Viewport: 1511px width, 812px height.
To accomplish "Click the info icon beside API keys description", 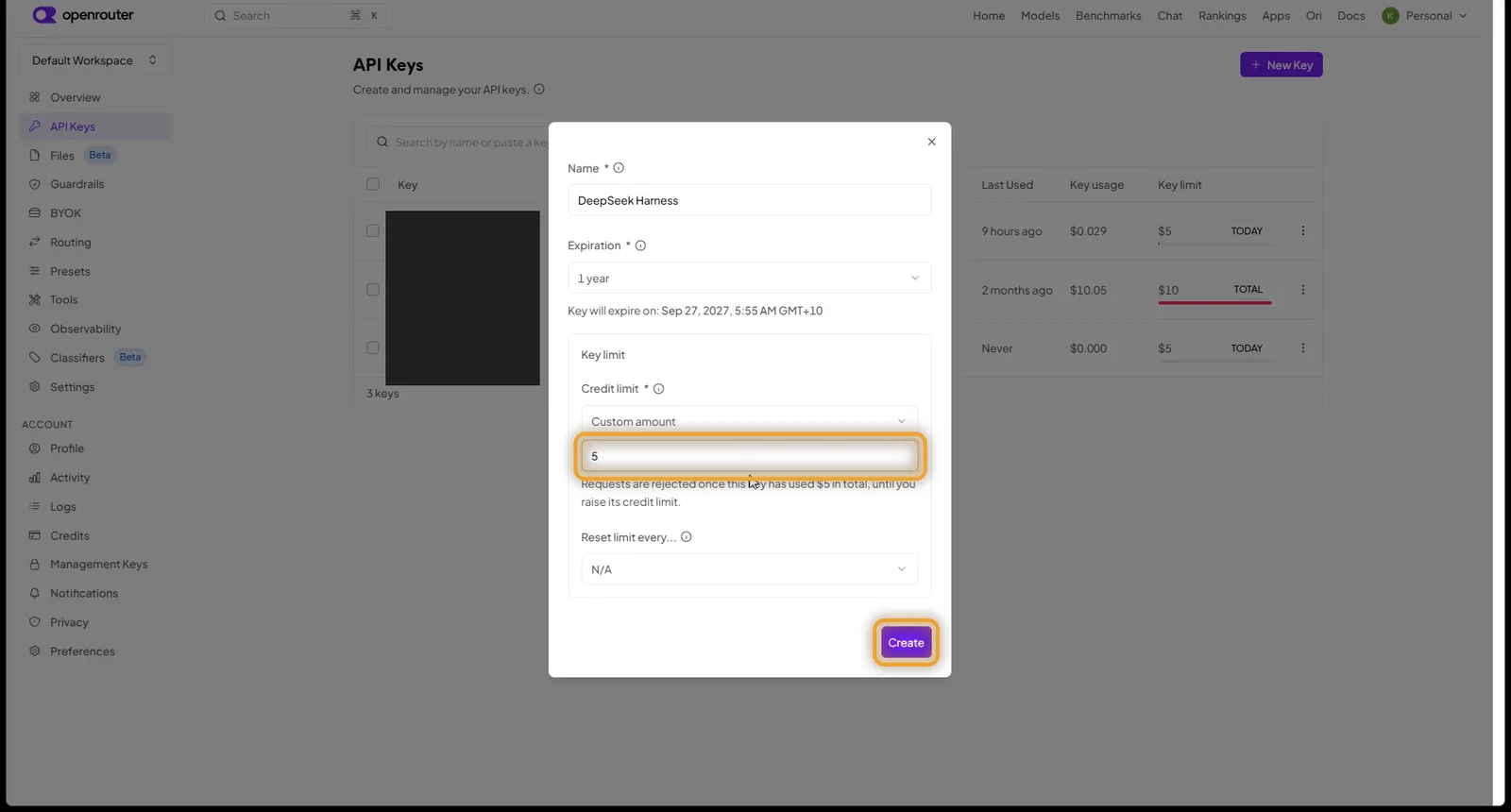I will coord(539,90).
